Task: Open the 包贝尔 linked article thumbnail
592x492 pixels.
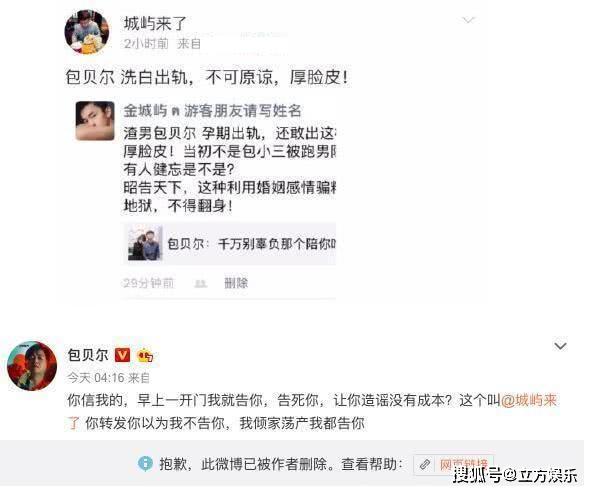Action: (145, 244)
